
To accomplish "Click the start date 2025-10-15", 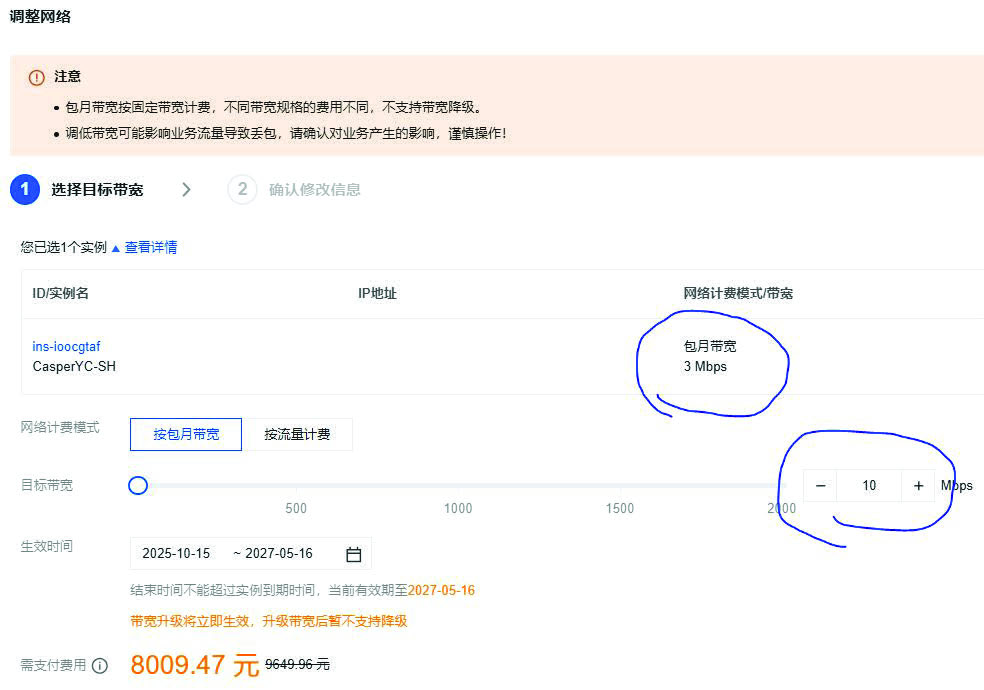I will pyautogui.click(x=176, y=554).
